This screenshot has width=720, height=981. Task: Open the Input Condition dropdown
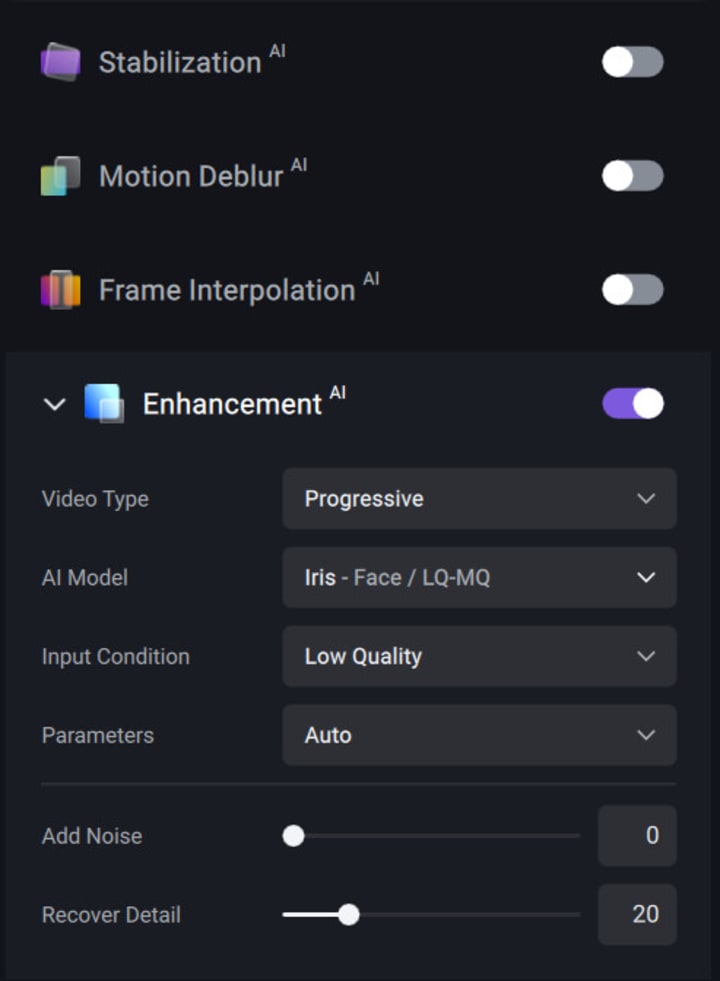pyautogui.click(x=479, y=657)
